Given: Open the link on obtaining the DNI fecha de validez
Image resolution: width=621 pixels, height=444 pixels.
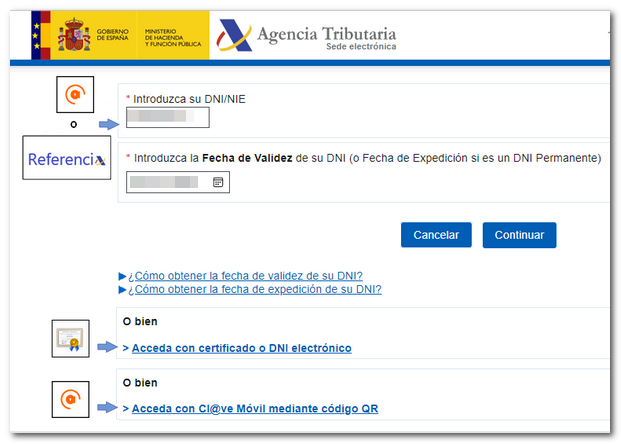Looking at the screenshot, I should tap(245, 276).
